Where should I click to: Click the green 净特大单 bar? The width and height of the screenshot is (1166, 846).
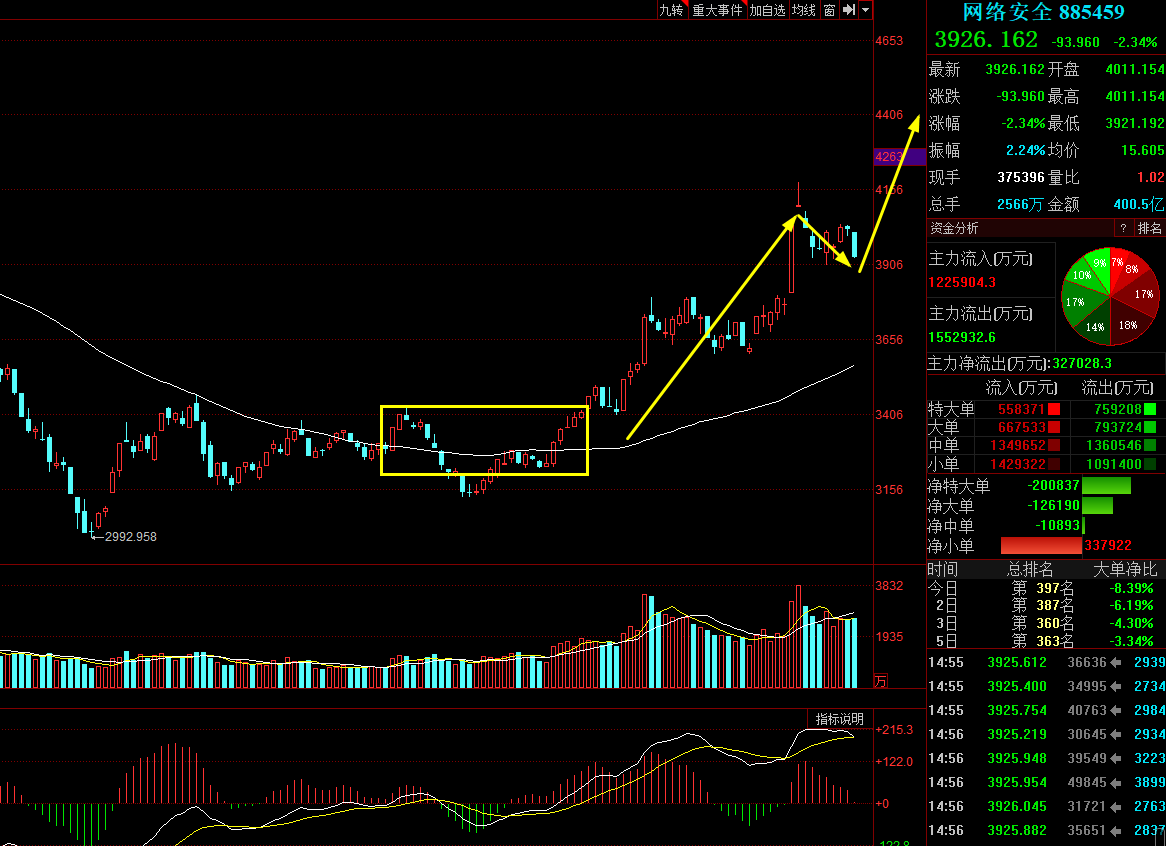(x=1107, y=485)
